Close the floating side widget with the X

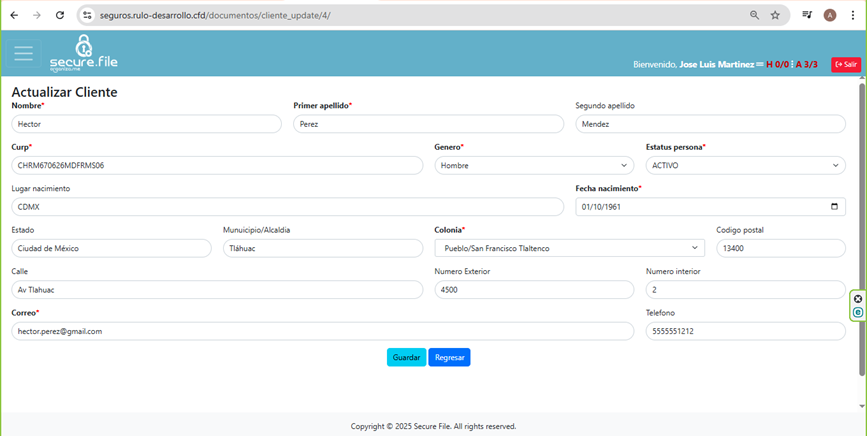(858, 299)
